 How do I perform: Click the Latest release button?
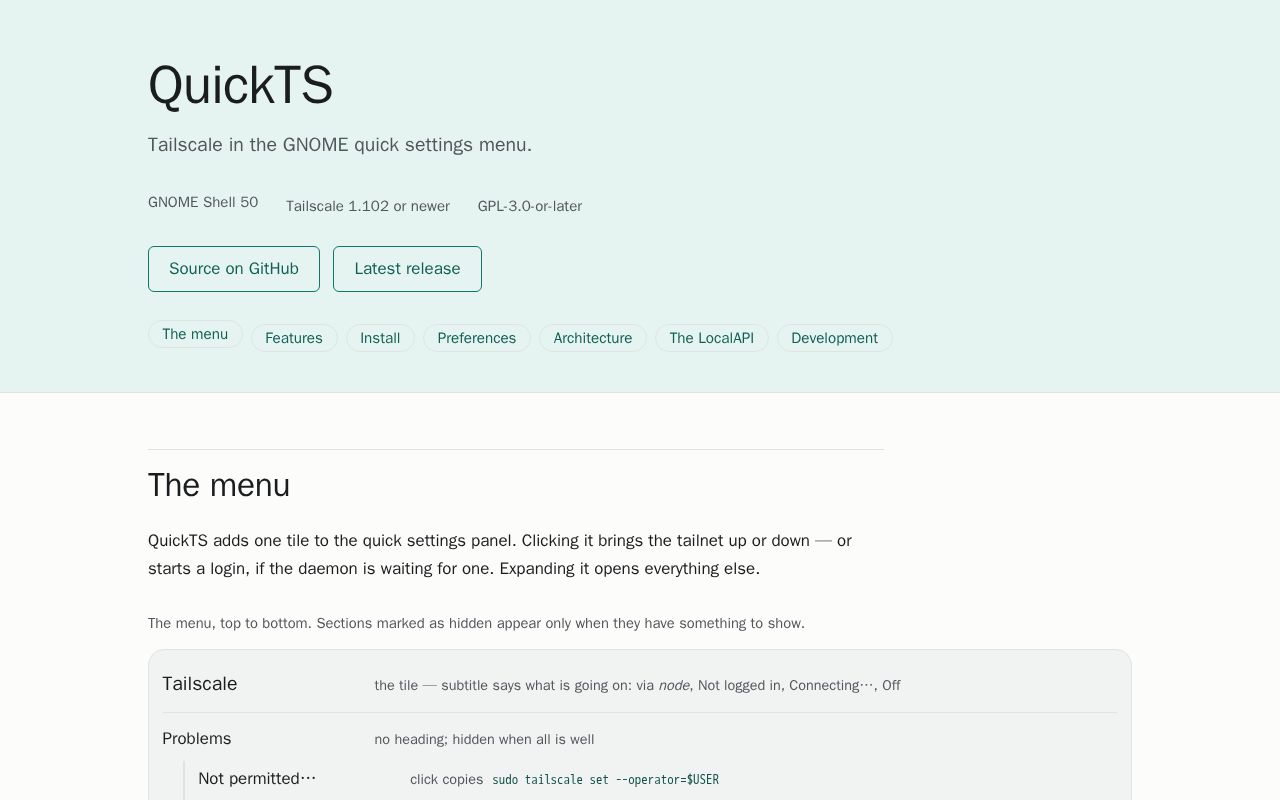point(407,269)
